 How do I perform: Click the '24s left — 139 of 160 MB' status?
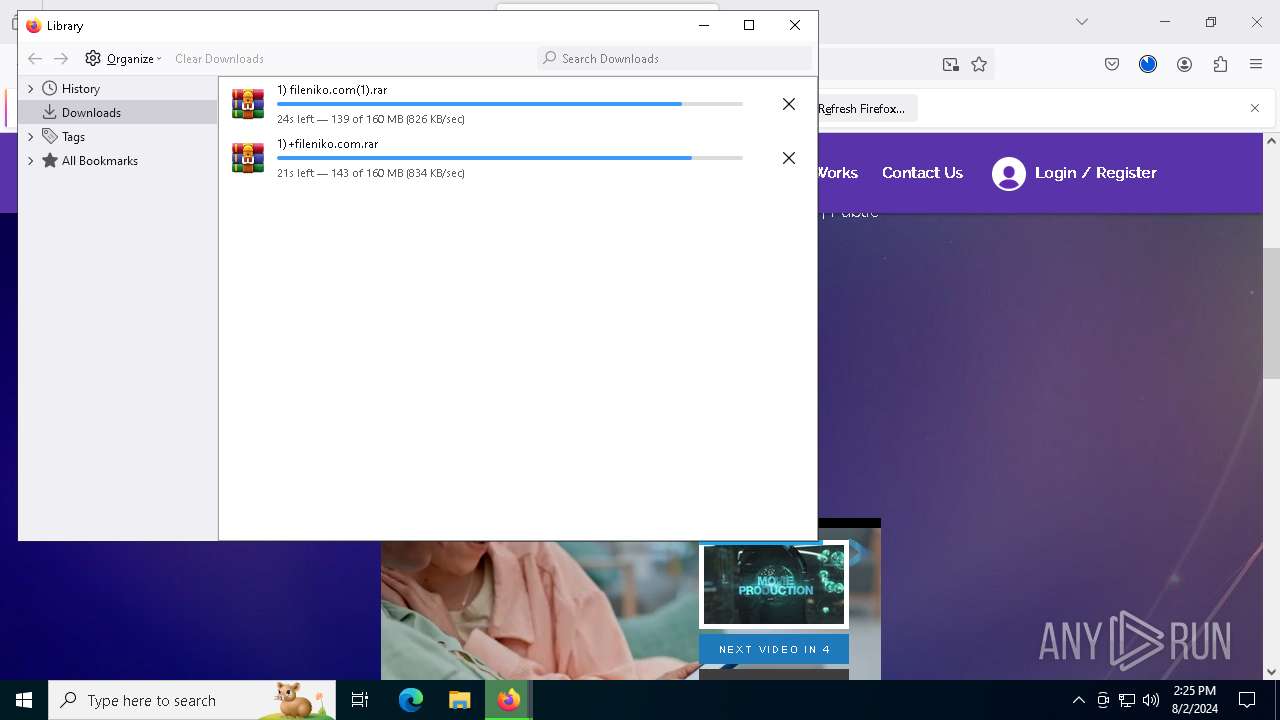pyautogui.click(x=371, y=119)
